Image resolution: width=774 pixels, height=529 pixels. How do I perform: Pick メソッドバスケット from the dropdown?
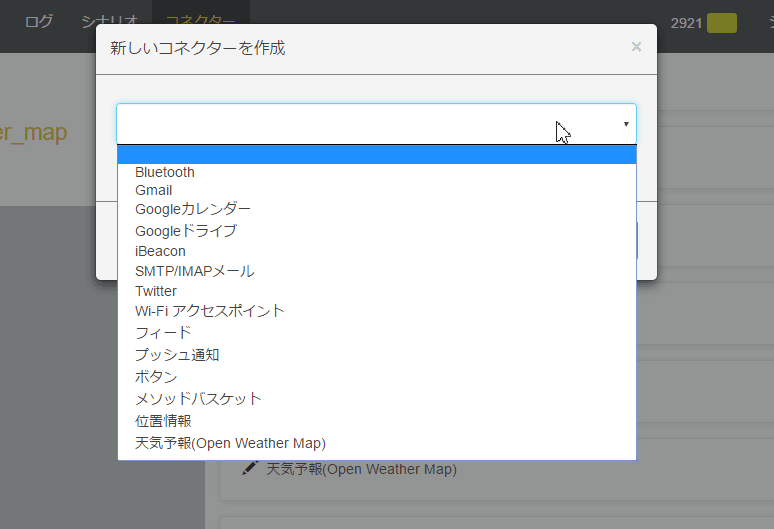(x=198, y=398)
